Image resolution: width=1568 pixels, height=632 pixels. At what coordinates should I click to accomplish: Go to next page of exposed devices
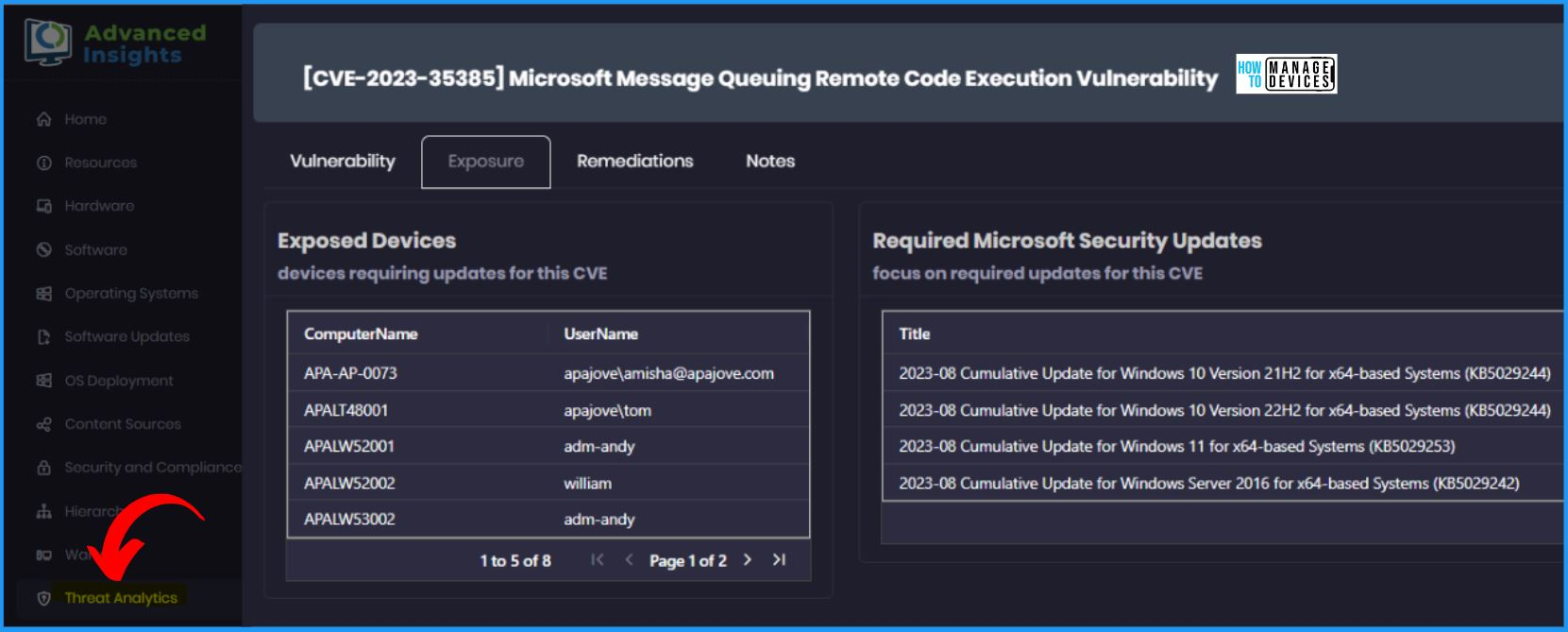pos(748,560)
